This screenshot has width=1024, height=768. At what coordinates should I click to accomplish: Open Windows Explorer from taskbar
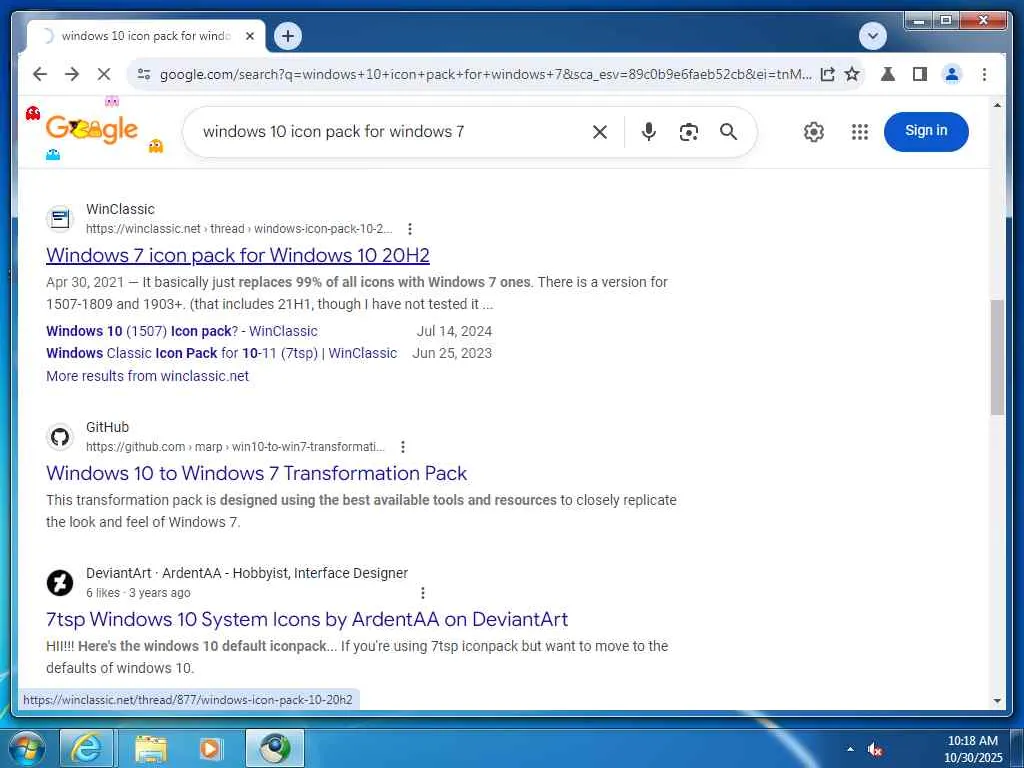[151, 748]
